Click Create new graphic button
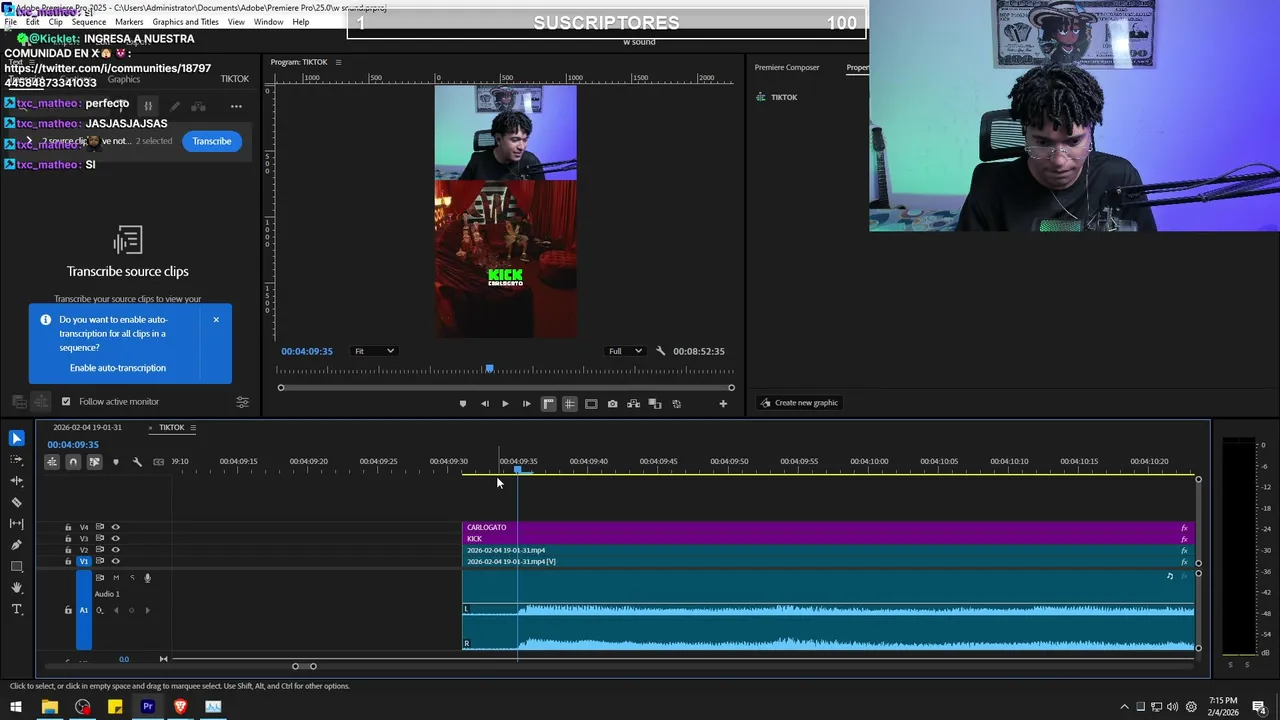Screen dimensions: 1280x720 (799, 403)
